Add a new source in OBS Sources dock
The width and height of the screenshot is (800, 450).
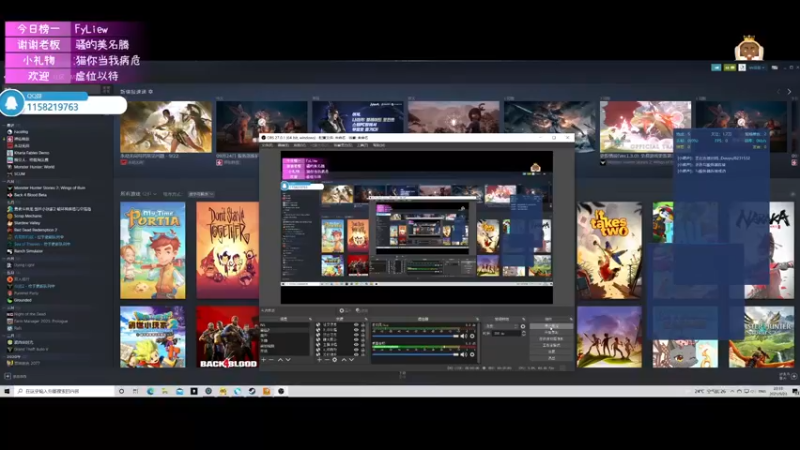tap(319, 360)
